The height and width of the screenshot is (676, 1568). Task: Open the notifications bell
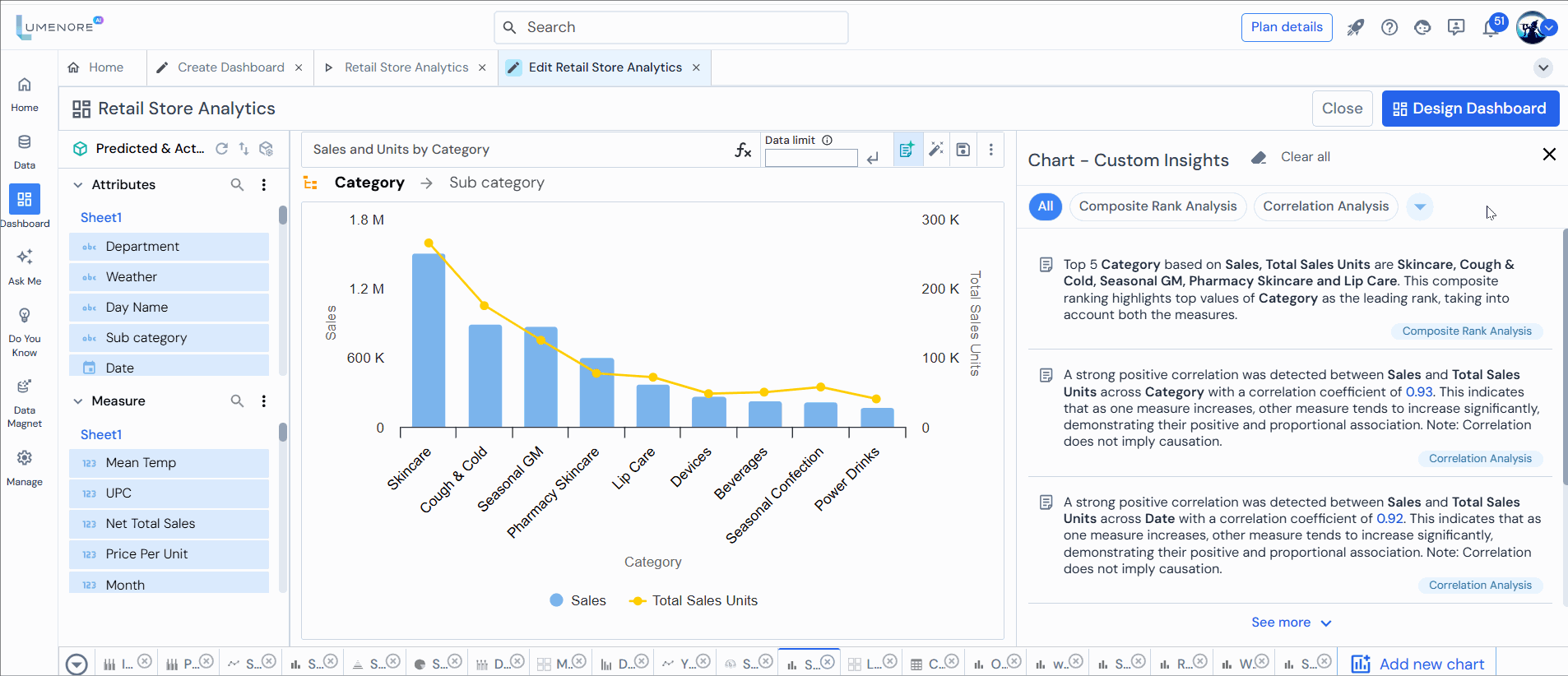tap(1491, 28)
